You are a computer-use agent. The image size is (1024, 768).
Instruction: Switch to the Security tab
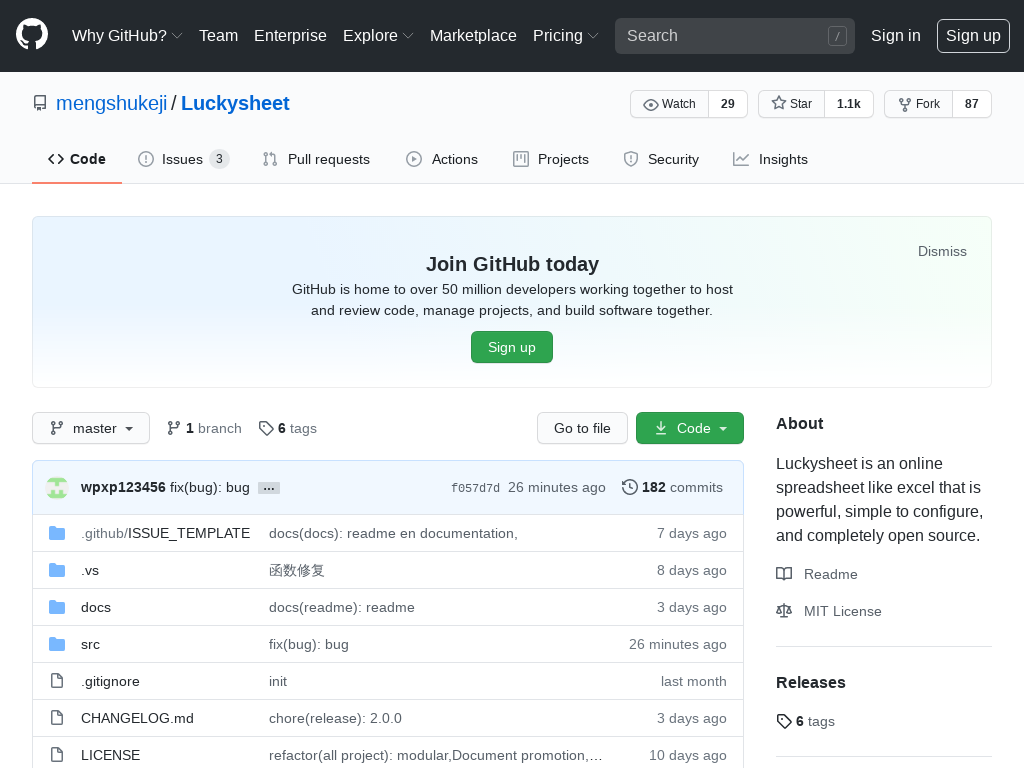point(661,159)
